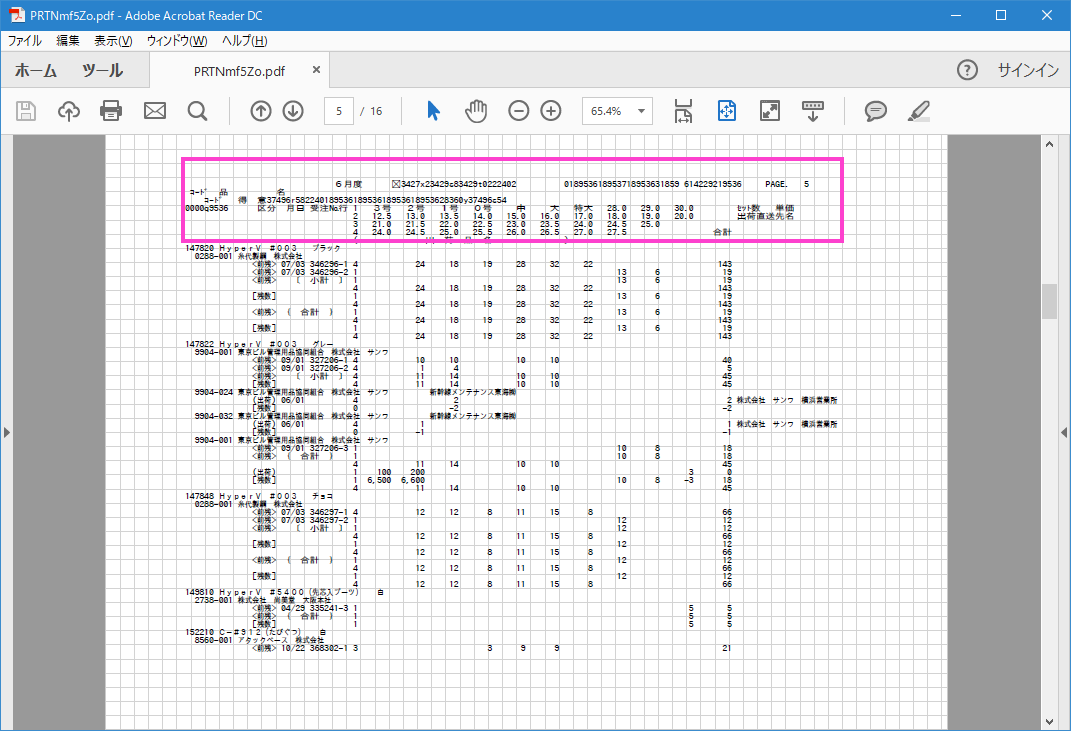Print the document with printer icon
1071x731 pixels.
(111, 111)
